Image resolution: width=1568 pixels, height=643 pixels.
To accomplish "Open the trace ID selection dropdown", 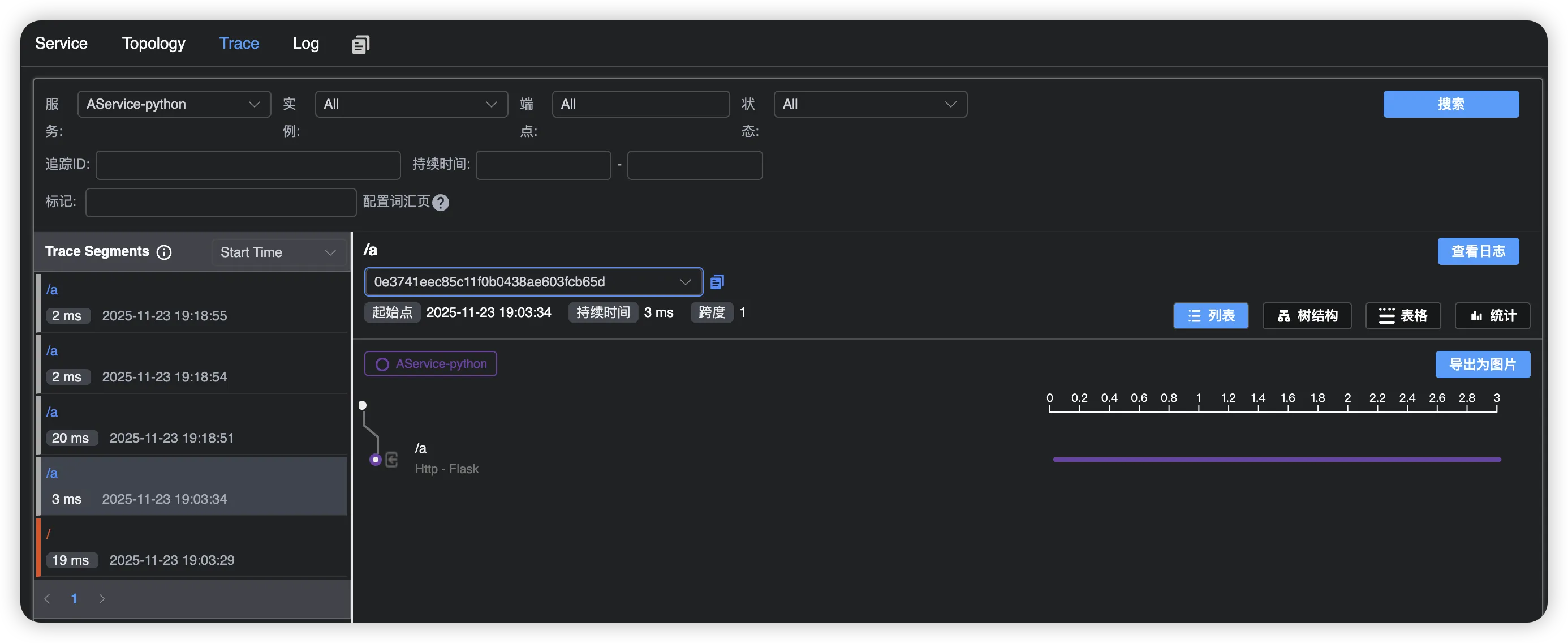I will click(533, 282).
